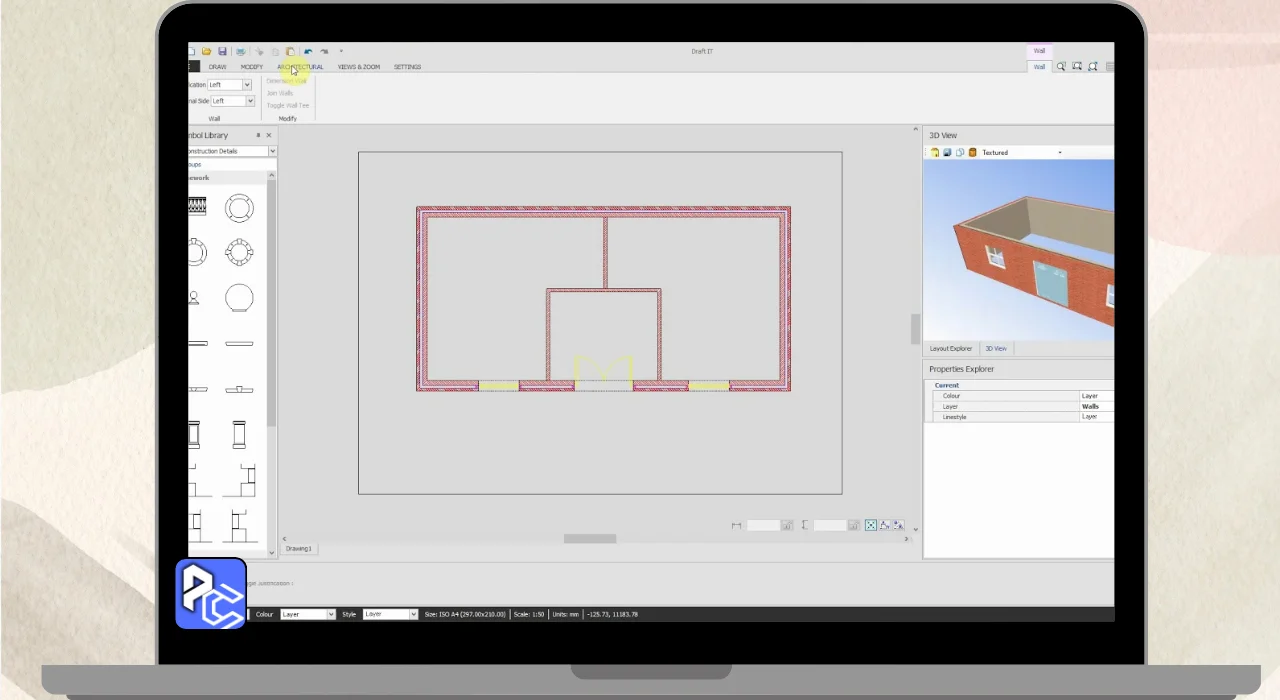Pin the Symbol Library panel
Viewport: 1280px width, 700px height.
(x=258, y=135)
